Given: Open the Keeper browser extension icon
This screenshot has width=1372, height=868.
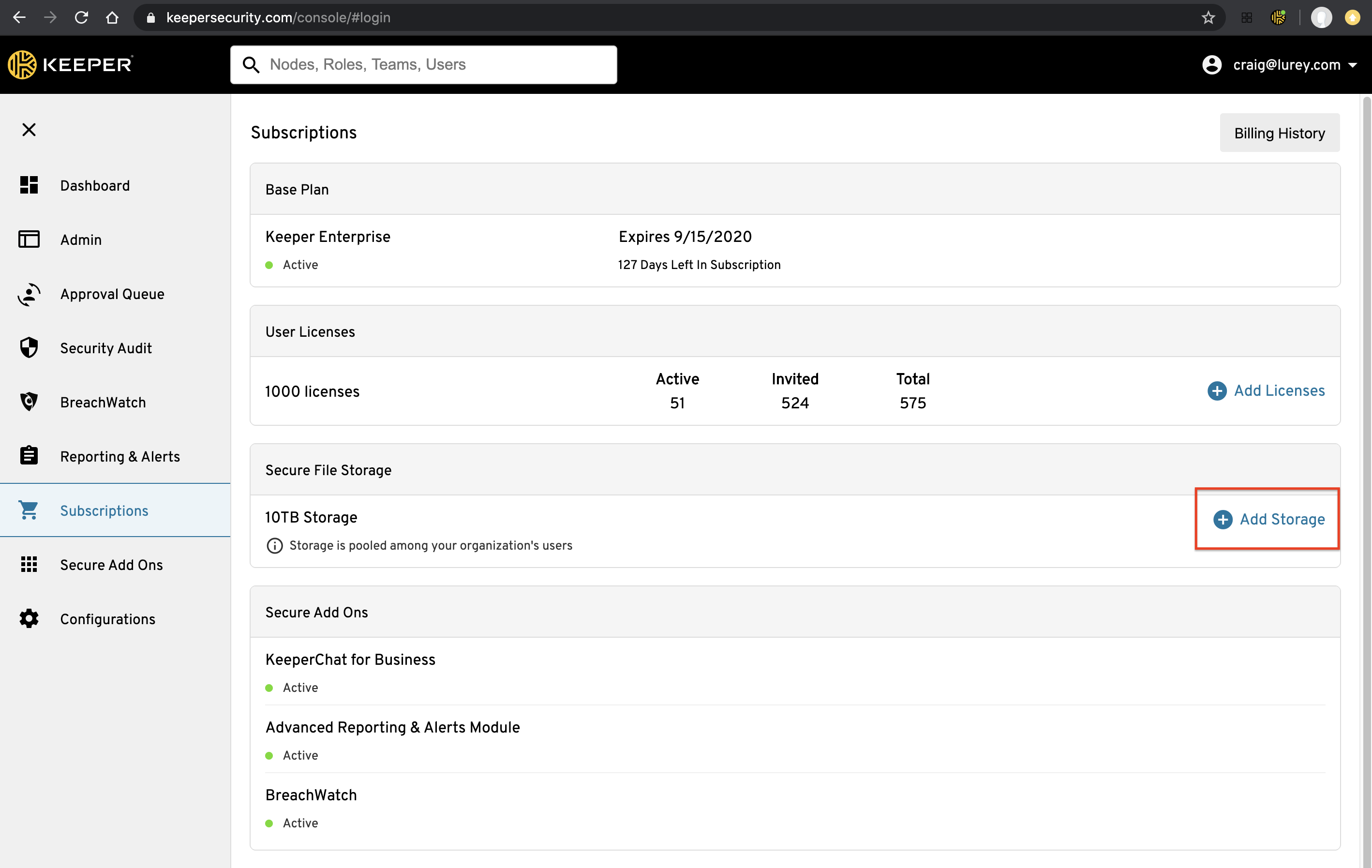Looking at the screenshot, I should point(1278,18).
